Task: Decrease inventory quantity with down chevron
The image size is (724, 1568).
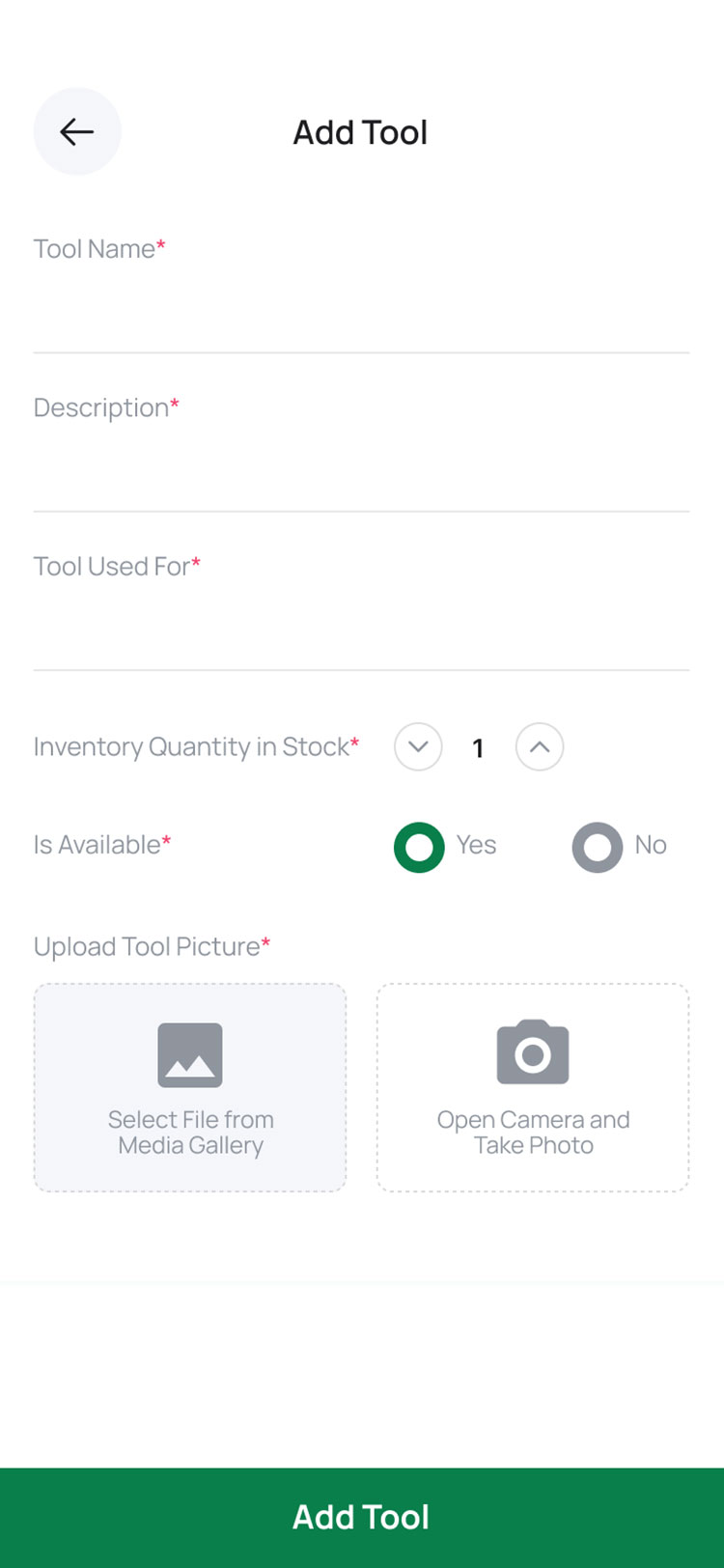Action: tap(418, 746)
